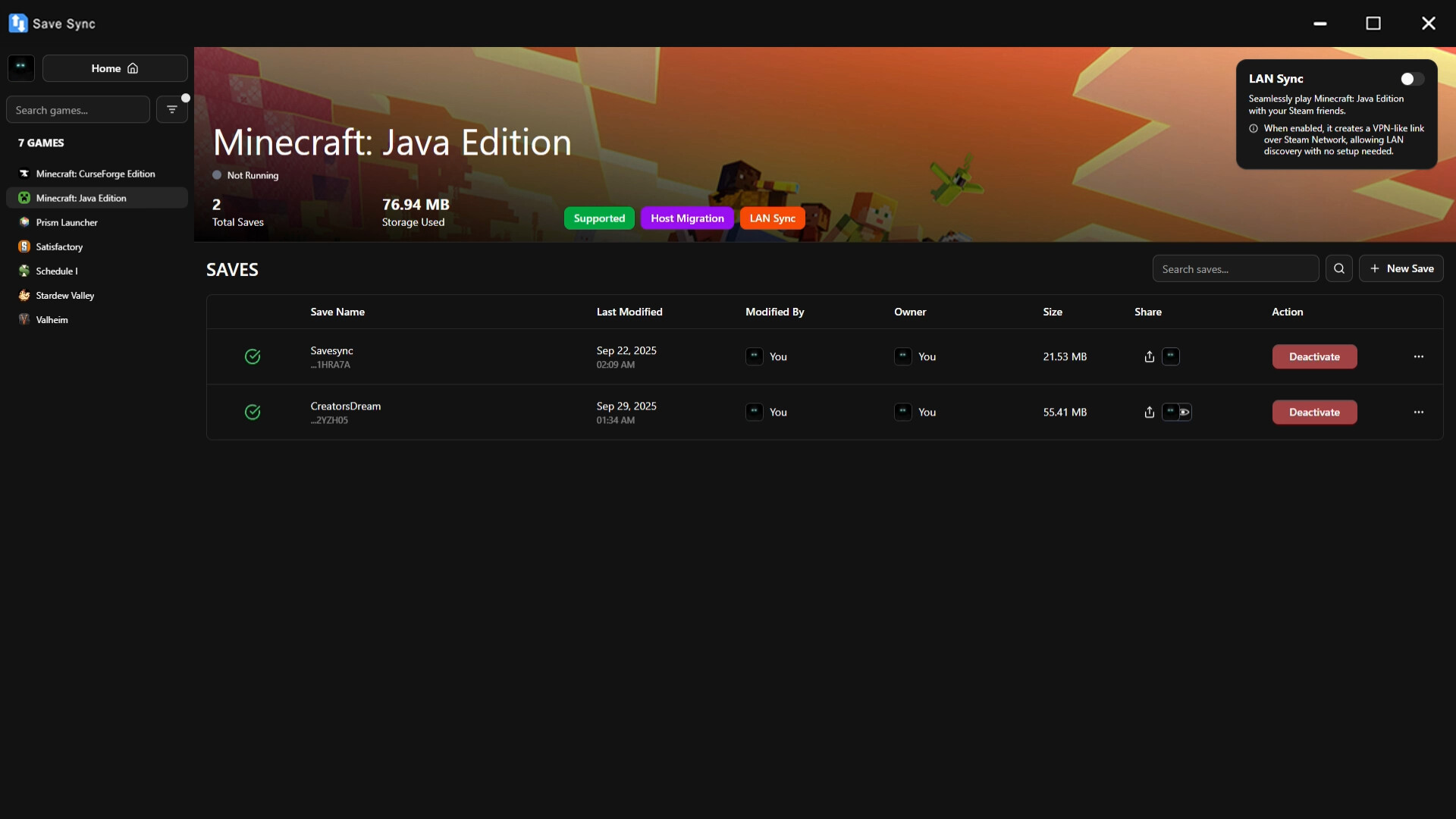Open the Satisfactory game page
The width and height of the screenshot is (1456, 819).
pyautogui.click(x=59, y=246)
